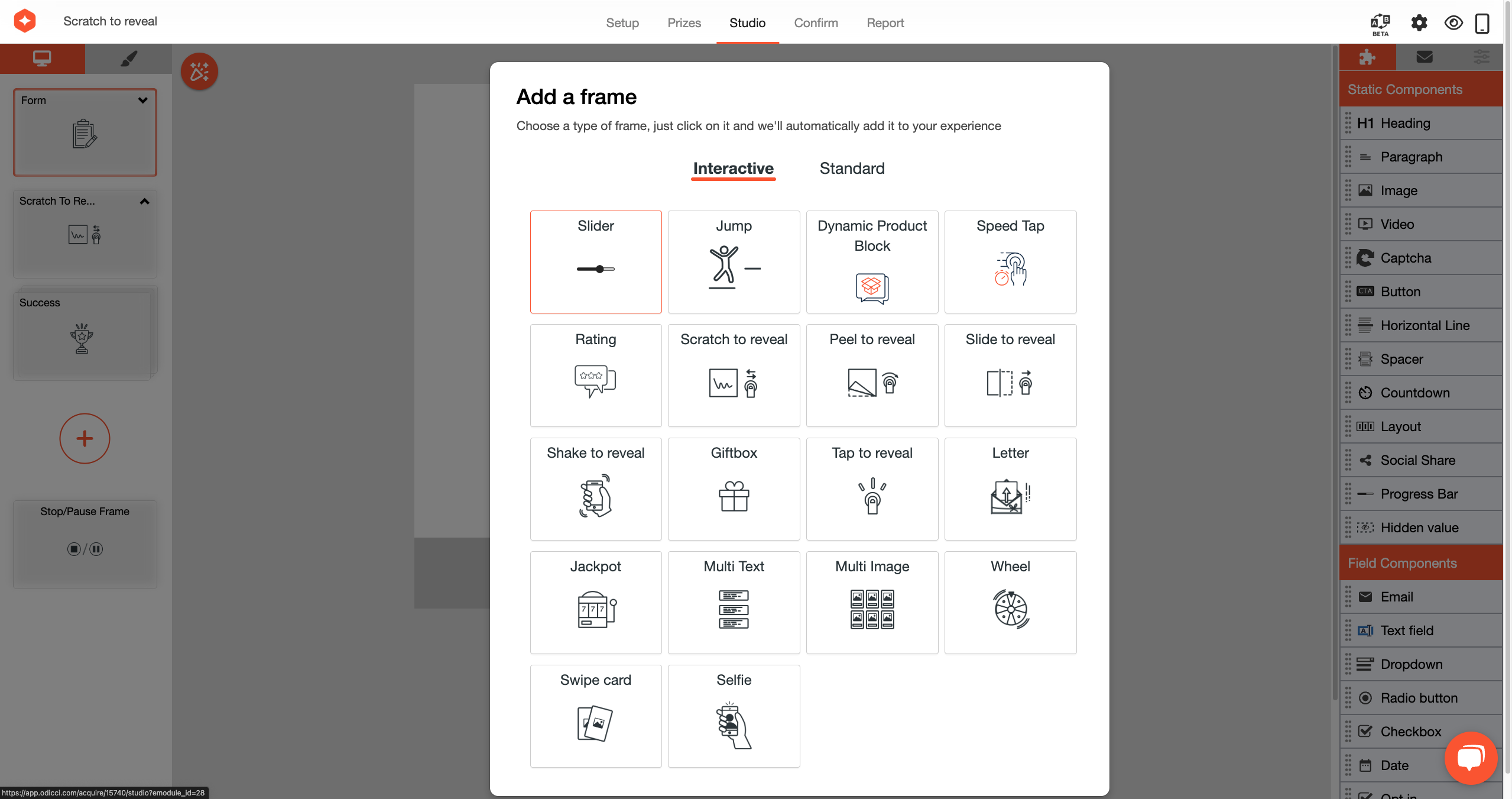Open the A/B testing beta icon
1512x799 pixels.
[1380, 24]
